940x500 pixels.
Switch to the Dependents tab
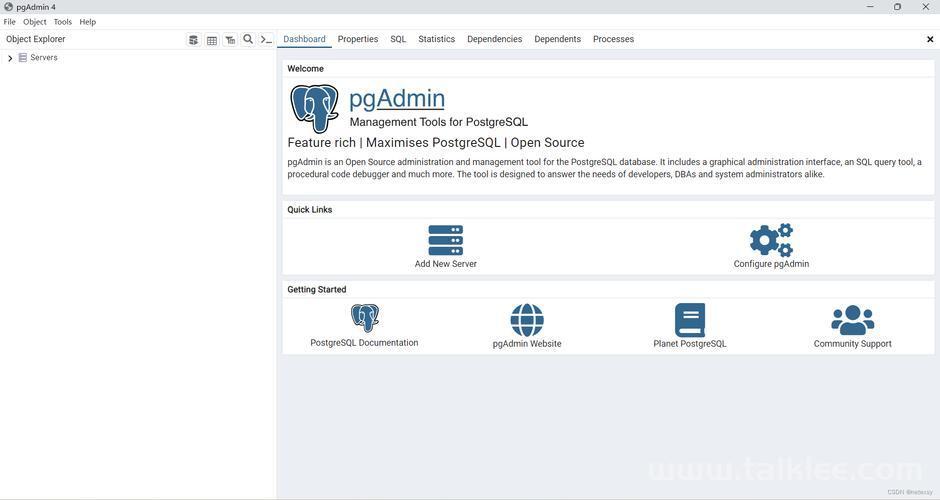pos(558,39)
